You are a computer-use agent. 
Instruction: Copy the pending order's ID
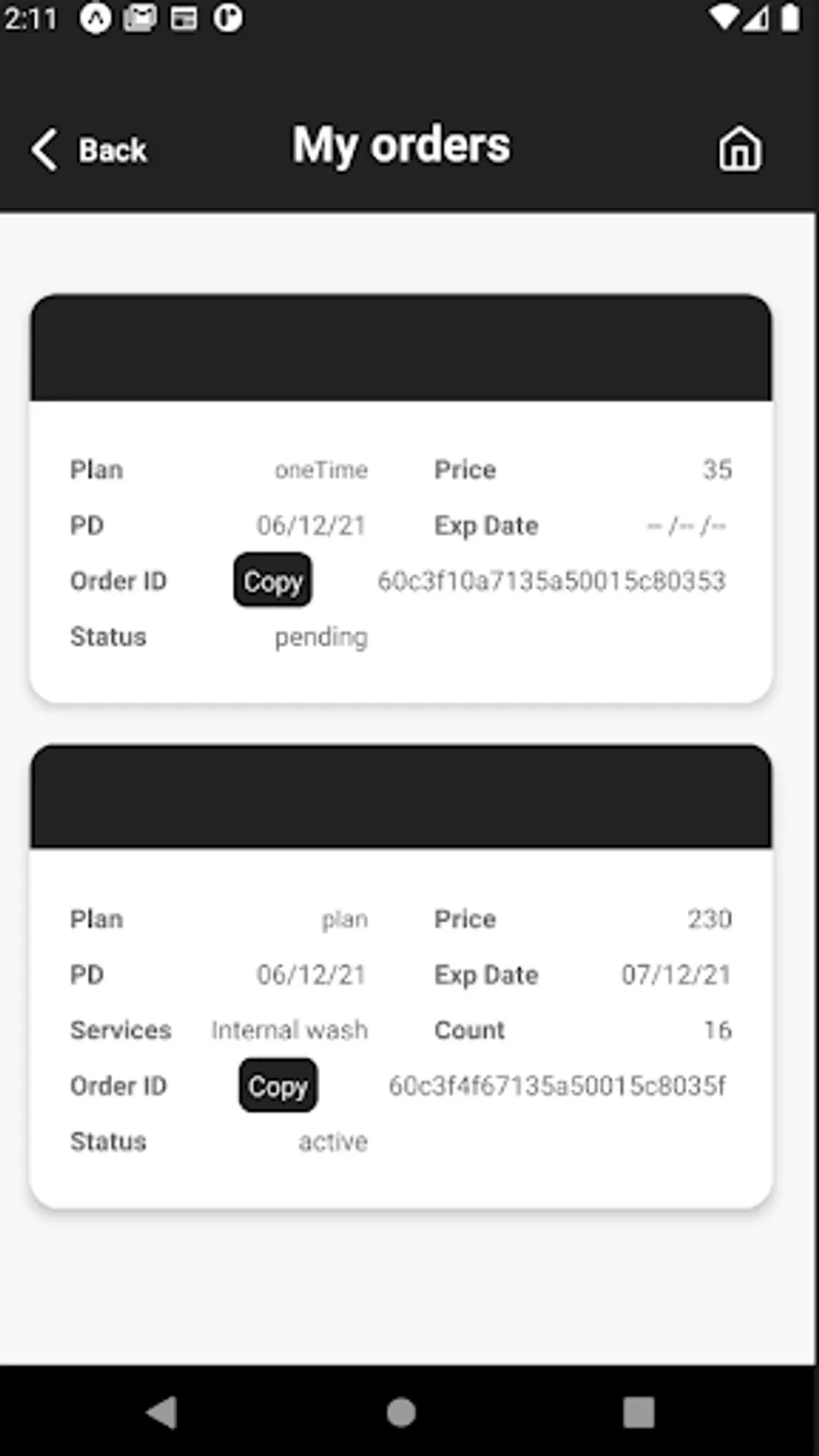coord(273,581)
